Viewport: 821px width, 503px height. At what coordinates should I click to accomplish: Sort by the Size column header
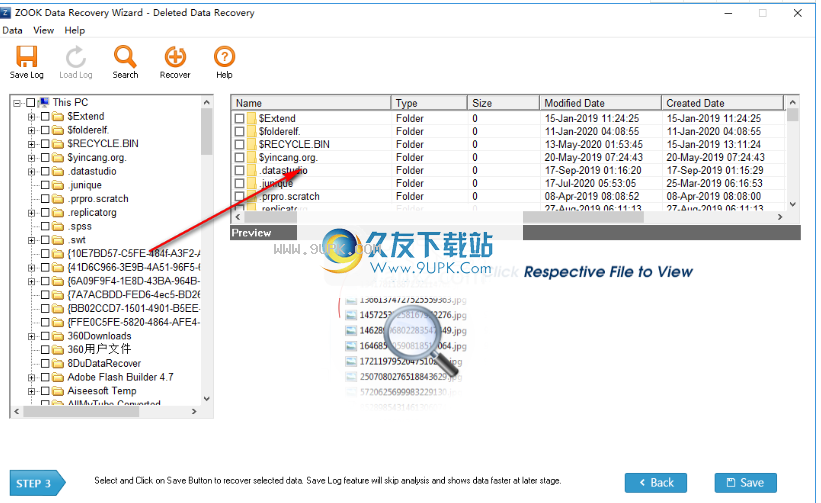pyautogui.click(x=503, y=103)
